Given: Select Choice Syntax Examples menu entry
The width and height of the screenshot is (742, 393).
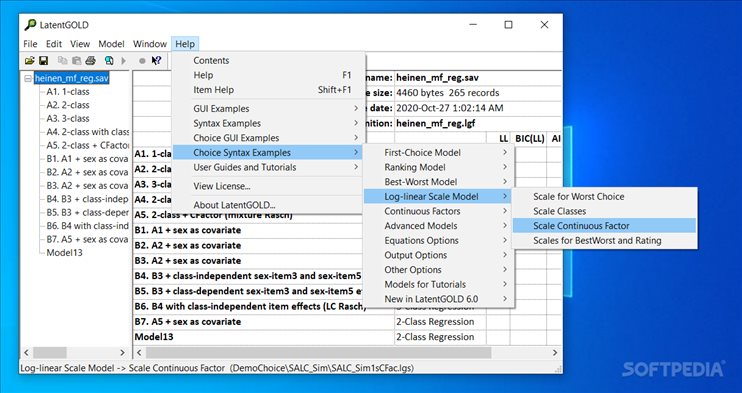Looking at the screenshot, I should click(x=268, y=152).
